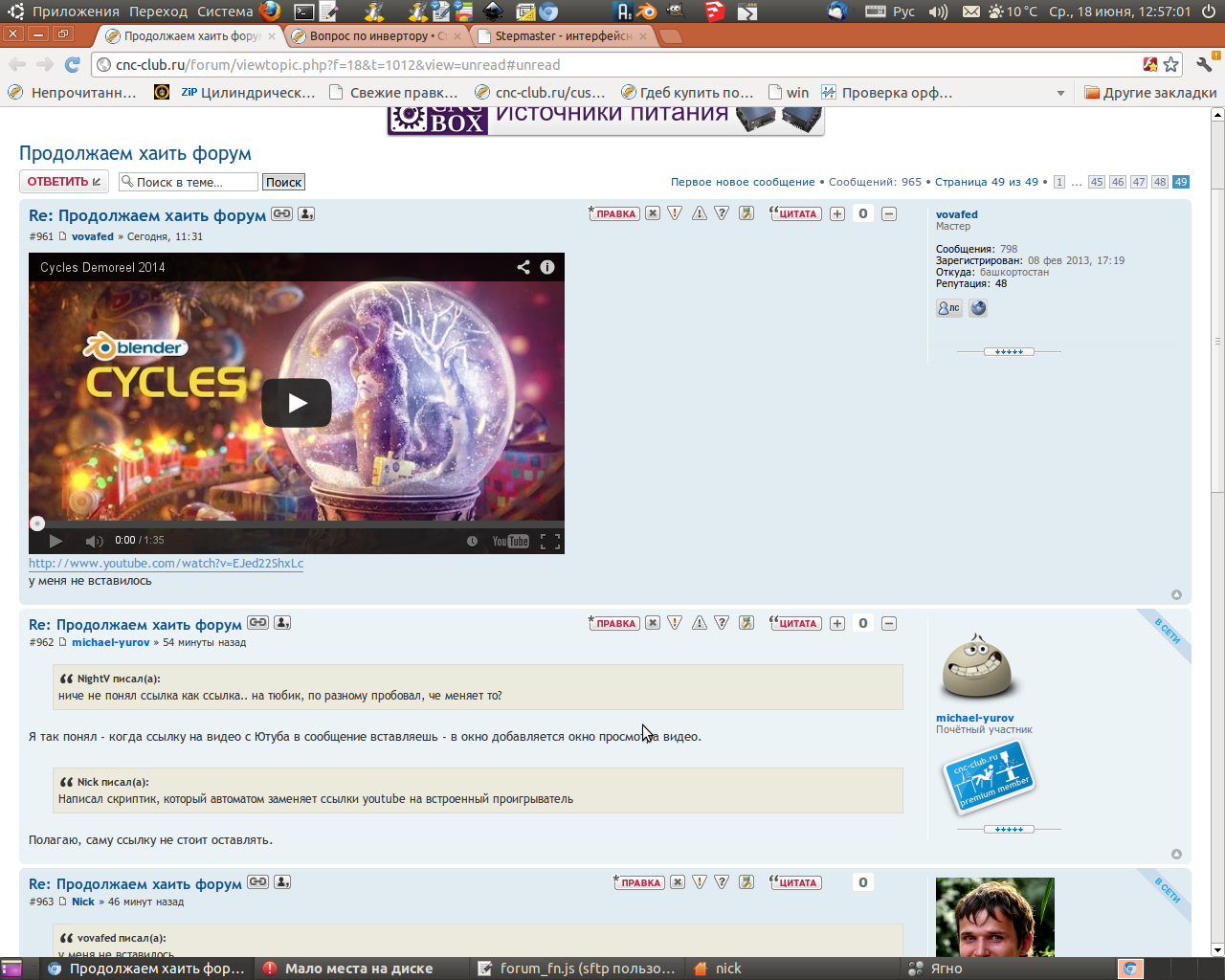This screenshot has width=1225, height=980.
Task: Expand vovafed profile panel handle
Action: [x=1009, y=351]
